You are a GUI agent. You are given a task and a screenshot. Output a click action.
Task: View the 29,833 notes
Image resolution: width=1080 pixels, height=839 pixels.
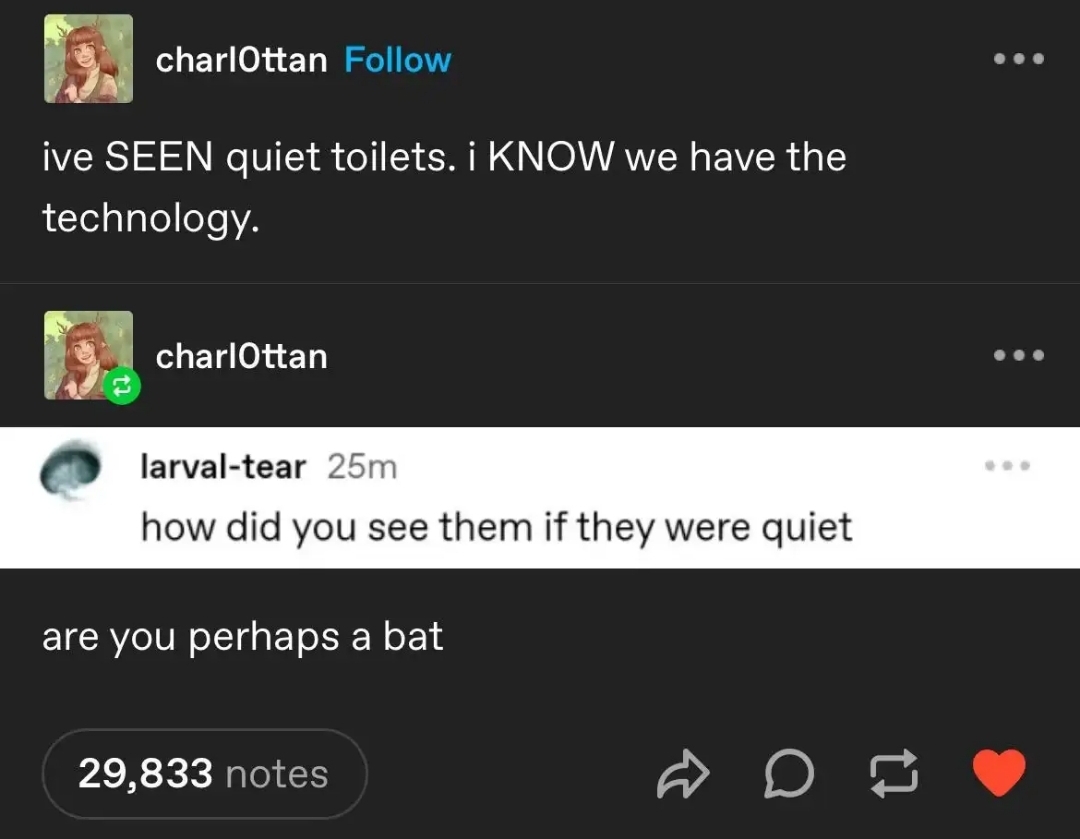coord(205,774)
